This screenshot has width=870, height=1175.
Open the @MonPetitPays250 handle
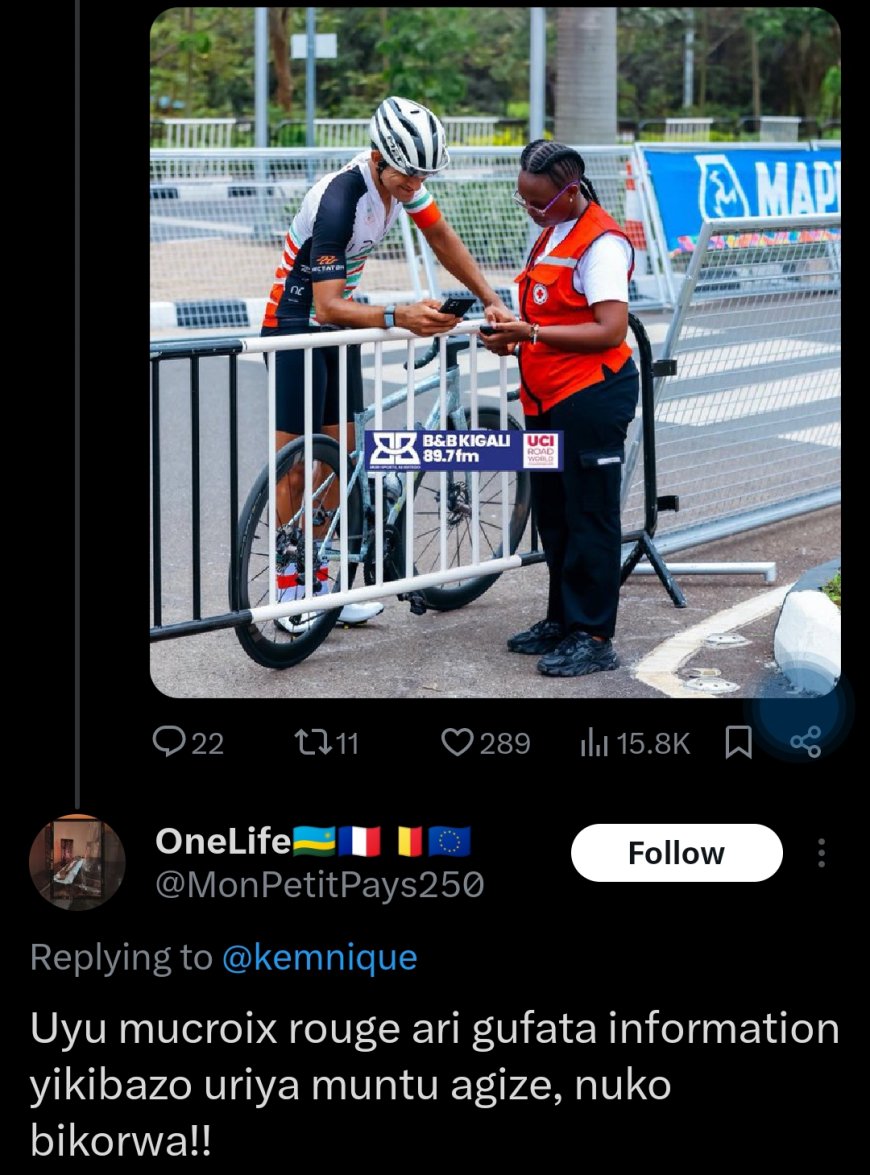pyautogui.click(x=320, y=885)
